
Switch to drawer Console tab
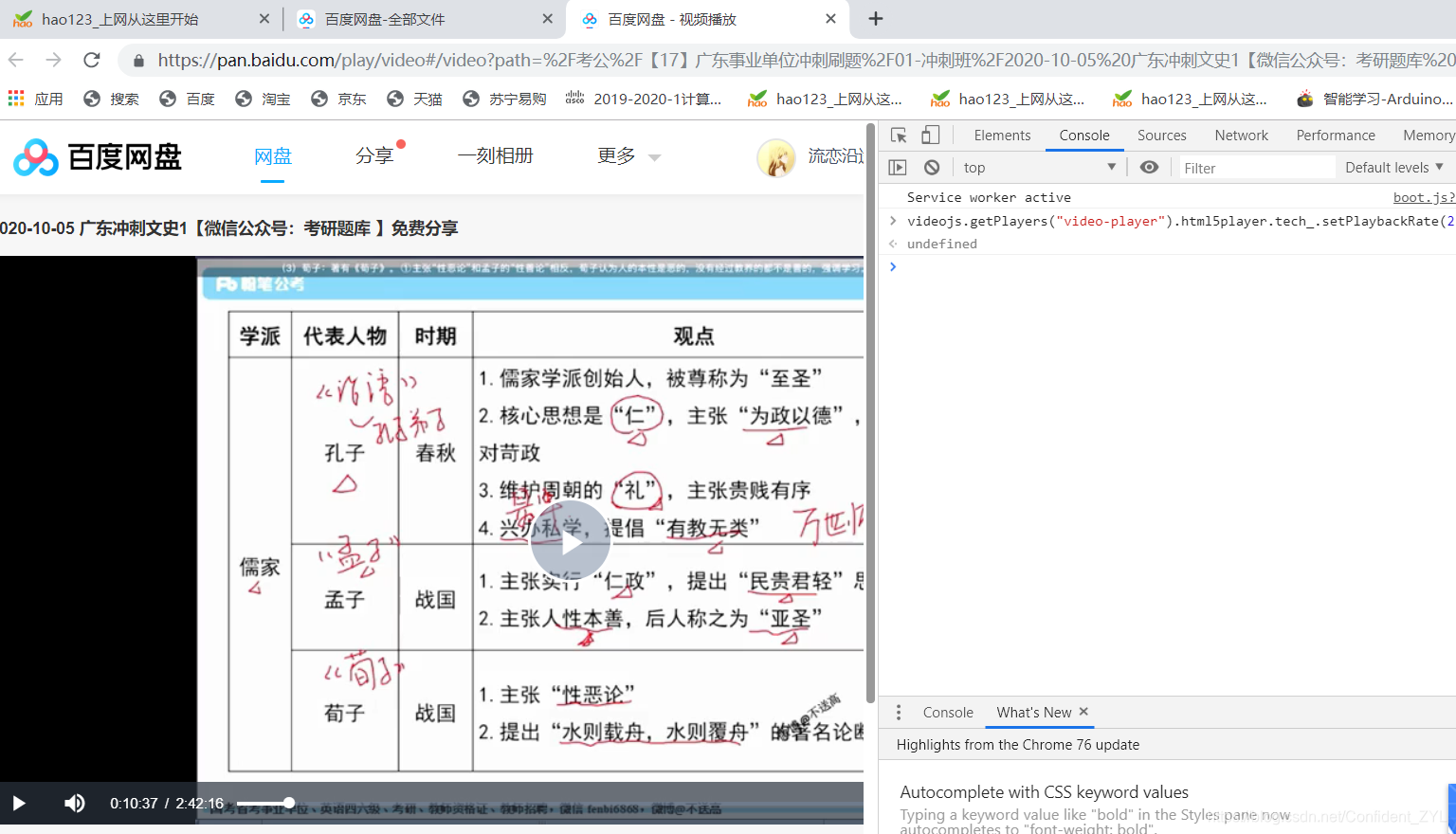(948, 713)
